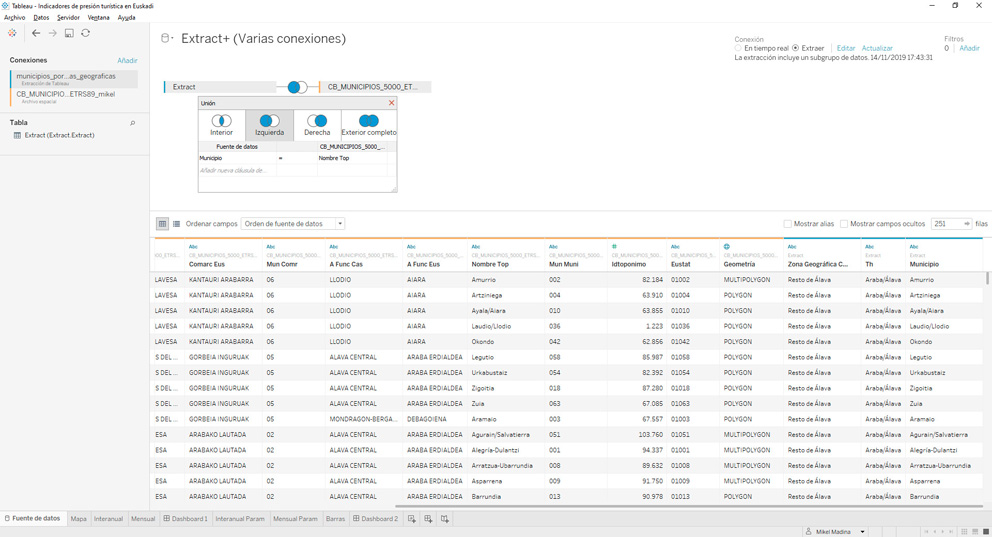
Task: Click the Actualizar extract link
Action: coord(877,48)
